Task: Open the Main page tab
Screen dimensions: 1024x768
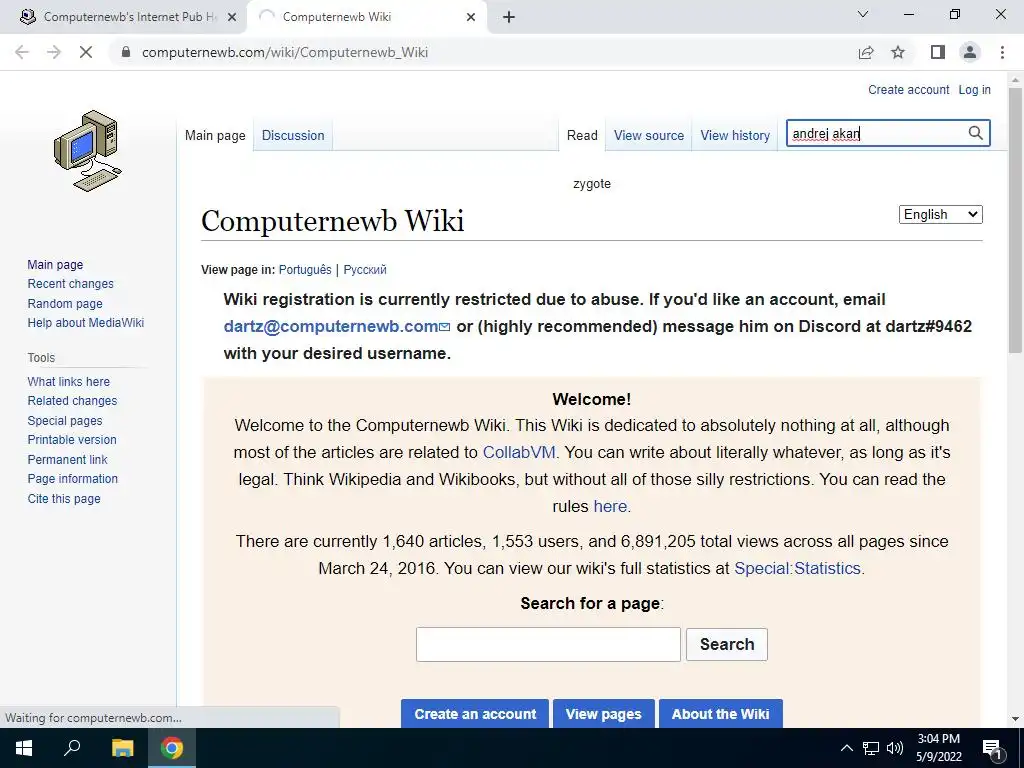Action: tap(215, 135)
